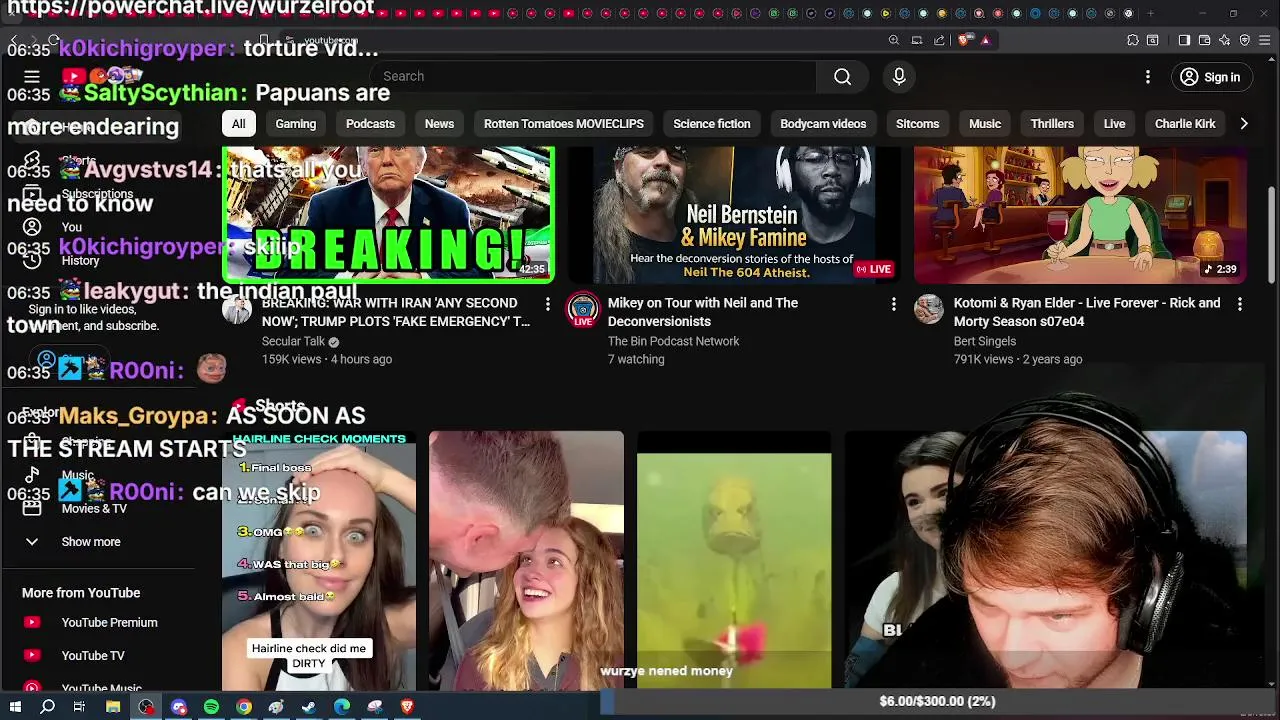
Task: Open video title 'BREAKING: WAR WITH IRAN'
Action: pos(396,312)
